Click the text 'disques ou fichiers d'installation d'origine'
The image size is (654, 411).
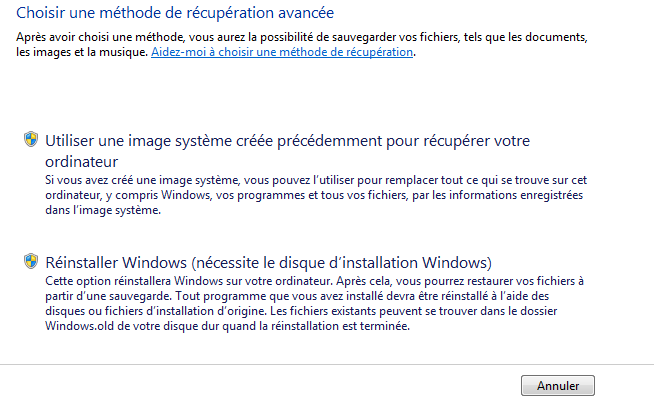point(156,311)
